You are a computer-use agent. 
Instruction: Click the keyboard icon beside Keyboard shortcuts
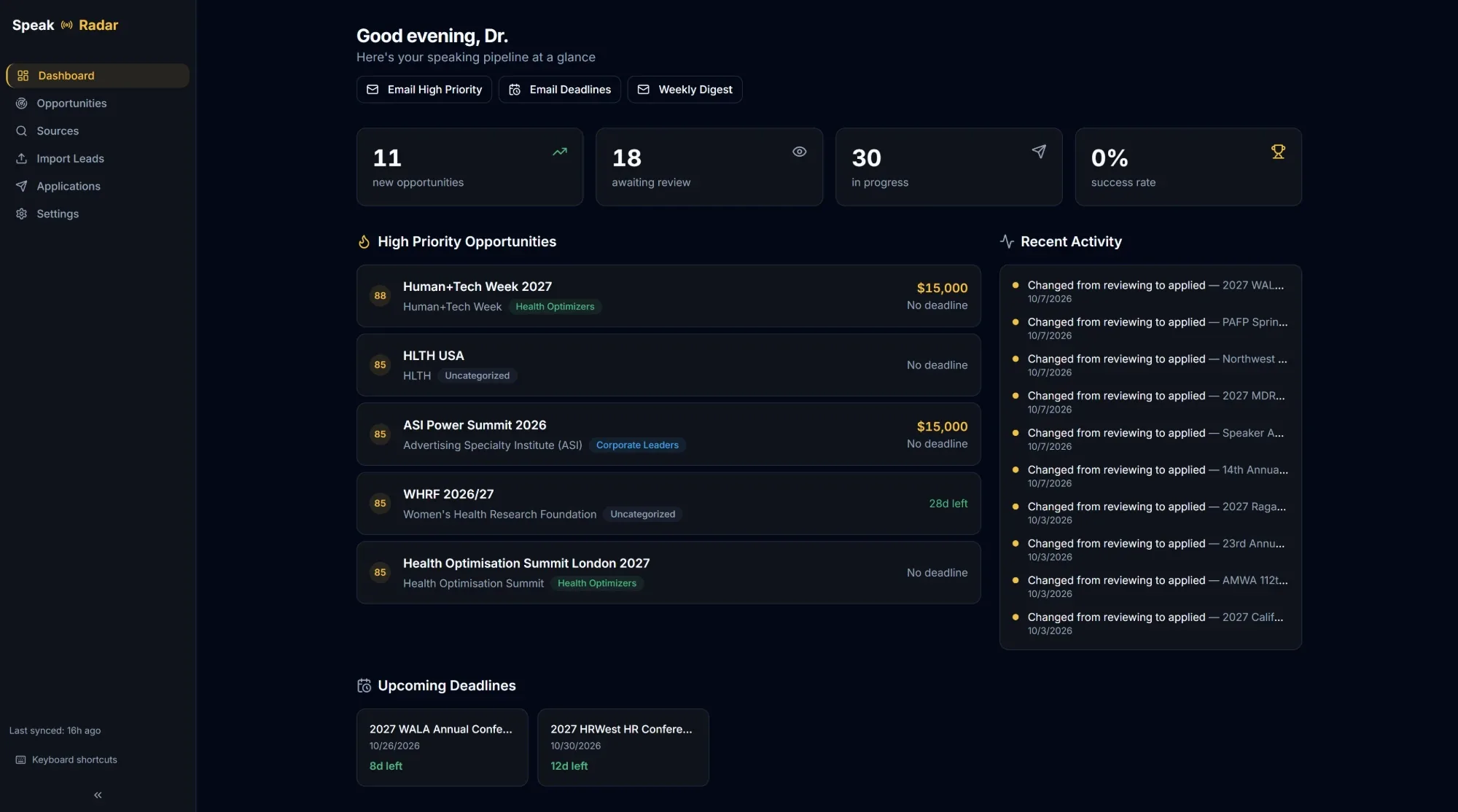20,760
